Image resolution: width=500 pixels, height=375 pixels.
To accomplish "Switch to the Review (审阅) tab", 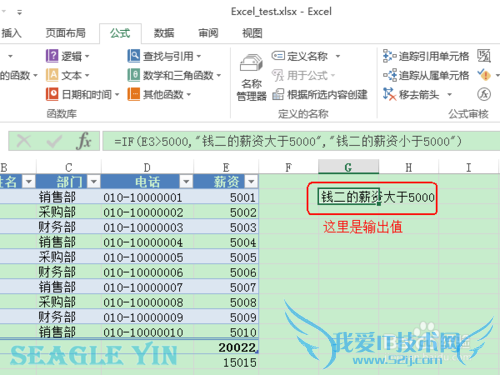I will pos(208,33).
